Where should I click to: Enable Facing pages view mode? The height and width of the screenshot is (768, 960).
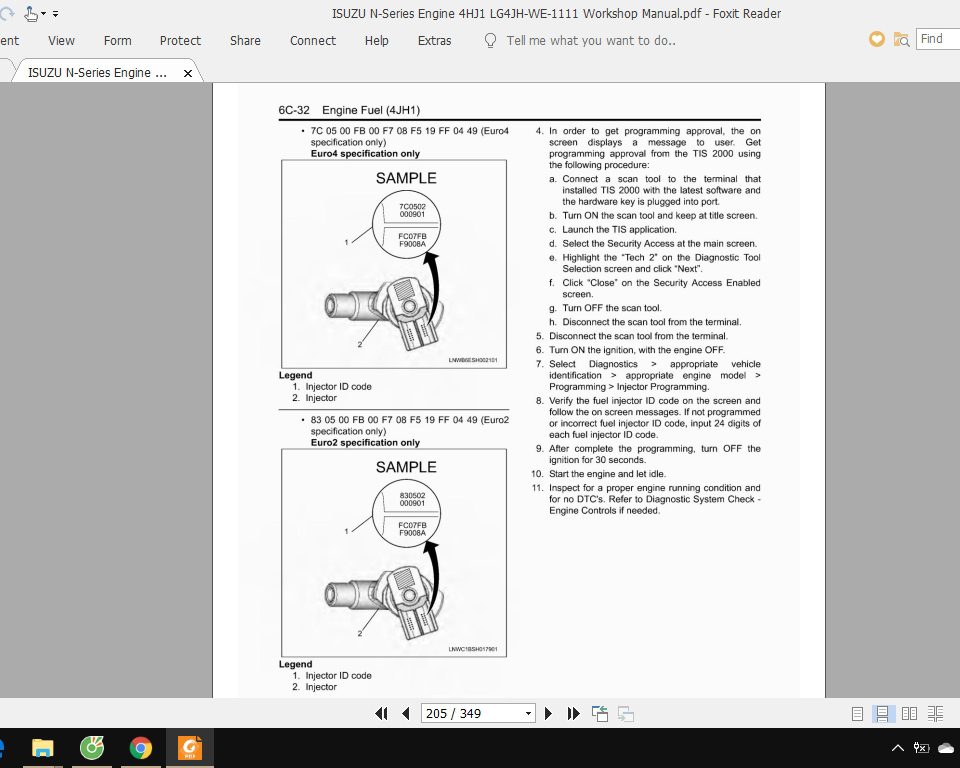(x=908, y=713)
